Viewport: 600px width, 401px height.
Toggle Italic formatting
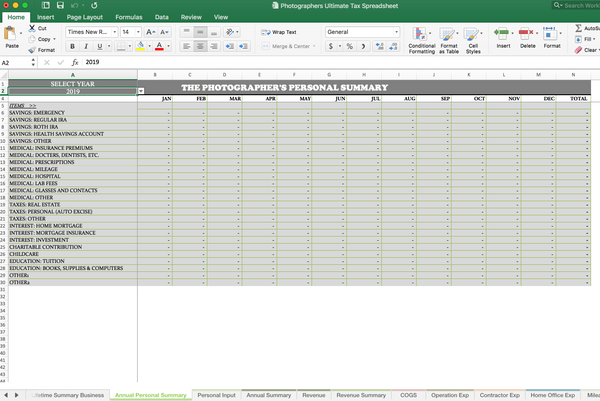(86, 46)
